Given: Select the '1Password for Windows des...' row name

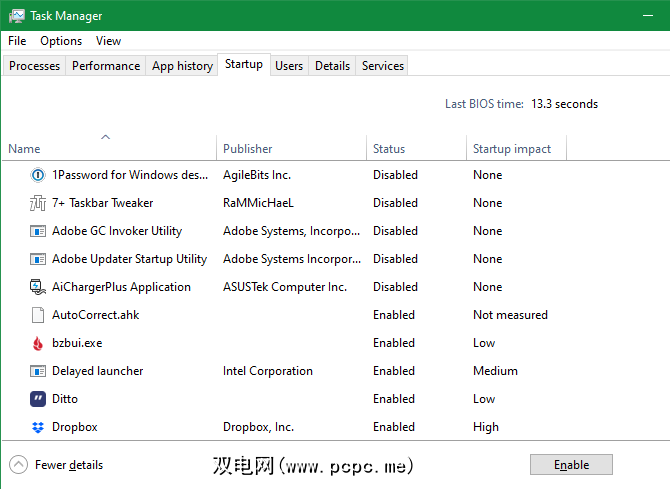Looking at the screenshot, I should 130,175.
